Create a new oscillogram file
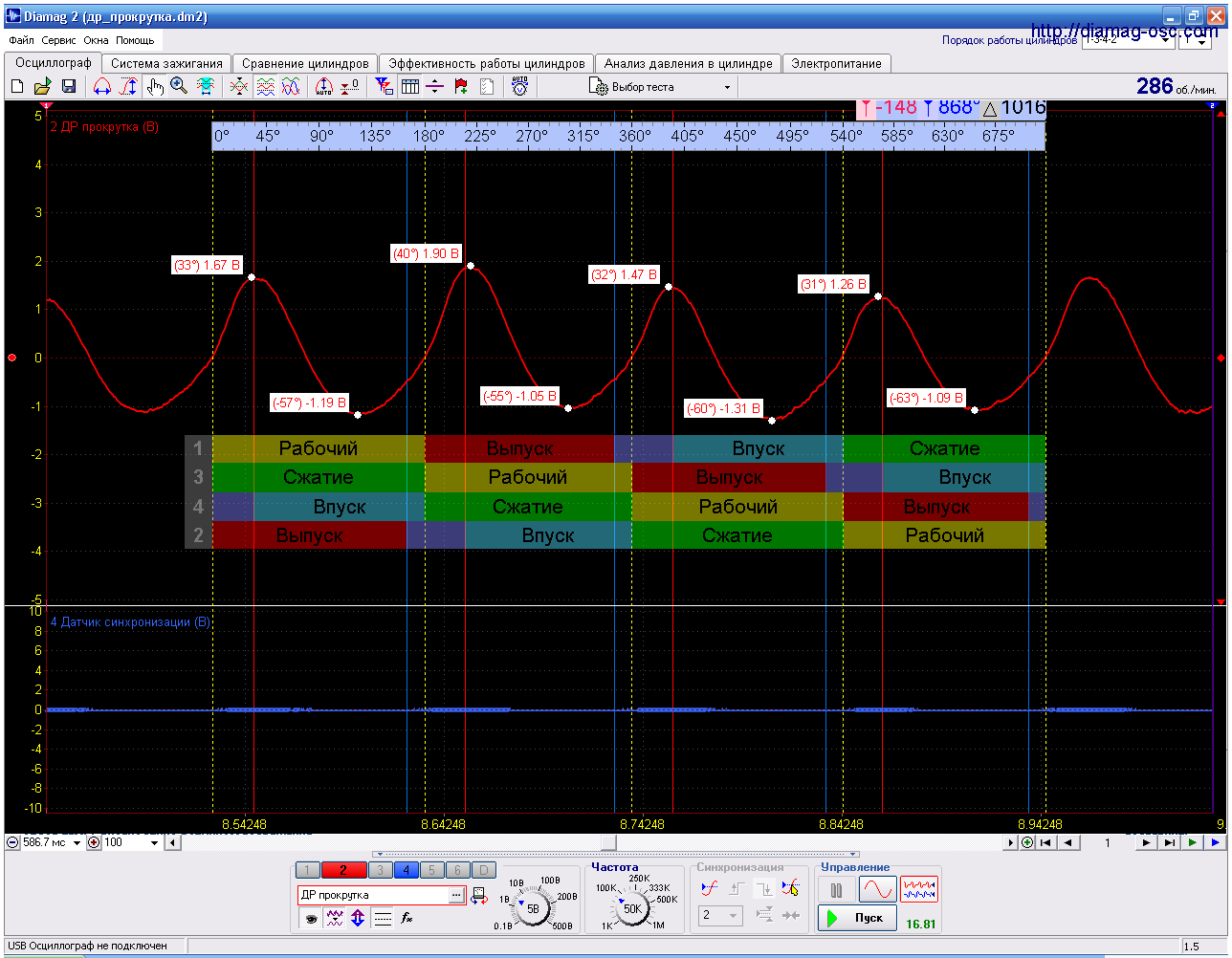The image size is (1232, 958). [17, 87]
